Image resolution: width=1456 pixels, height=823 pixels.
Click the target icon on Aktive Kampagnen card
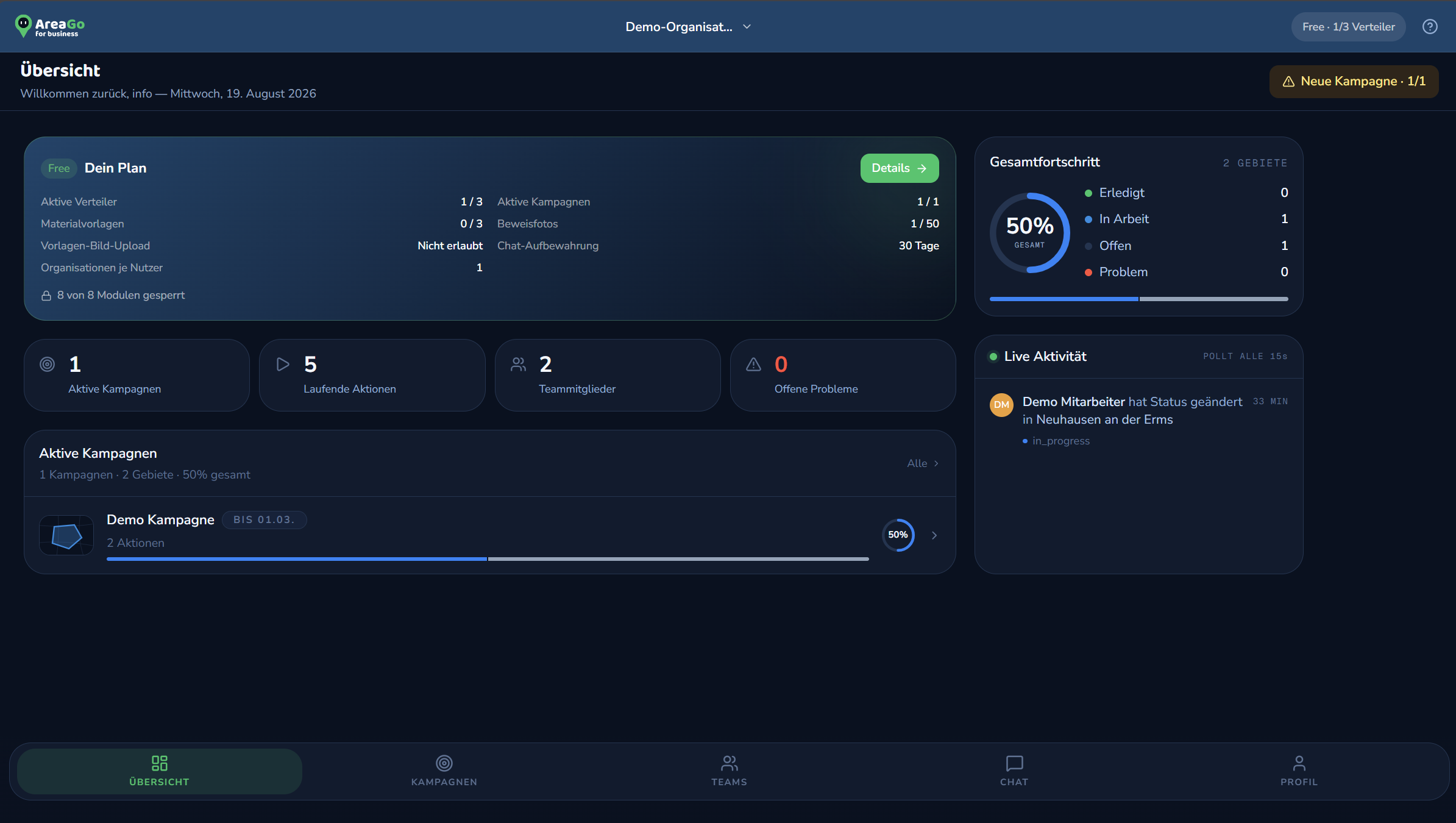point(48,364)
